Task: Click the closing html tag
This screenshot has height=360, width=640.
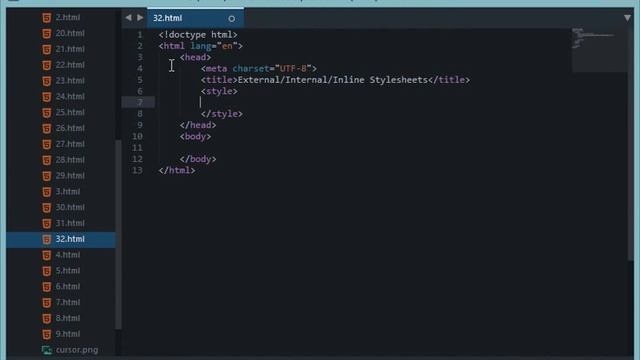Action: point(177,171)
